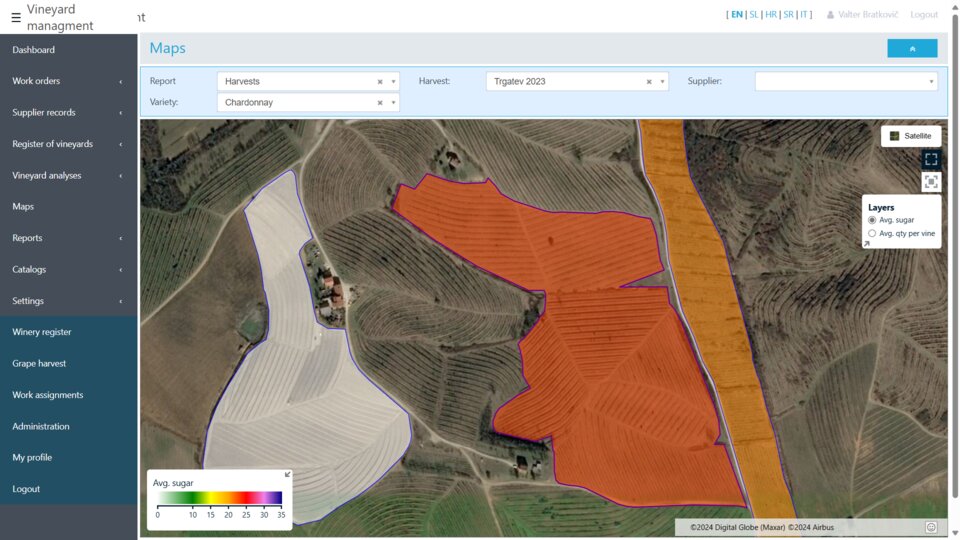
Task: Collapse the Avg. sugar legend
Action: [x=288, y=475]
